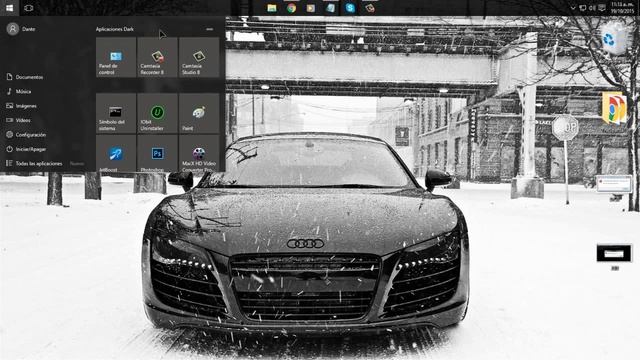Viewport: 640px width, 360px height.
Task: Open Documentos from the start menu
Action: (x=24, y=77)
